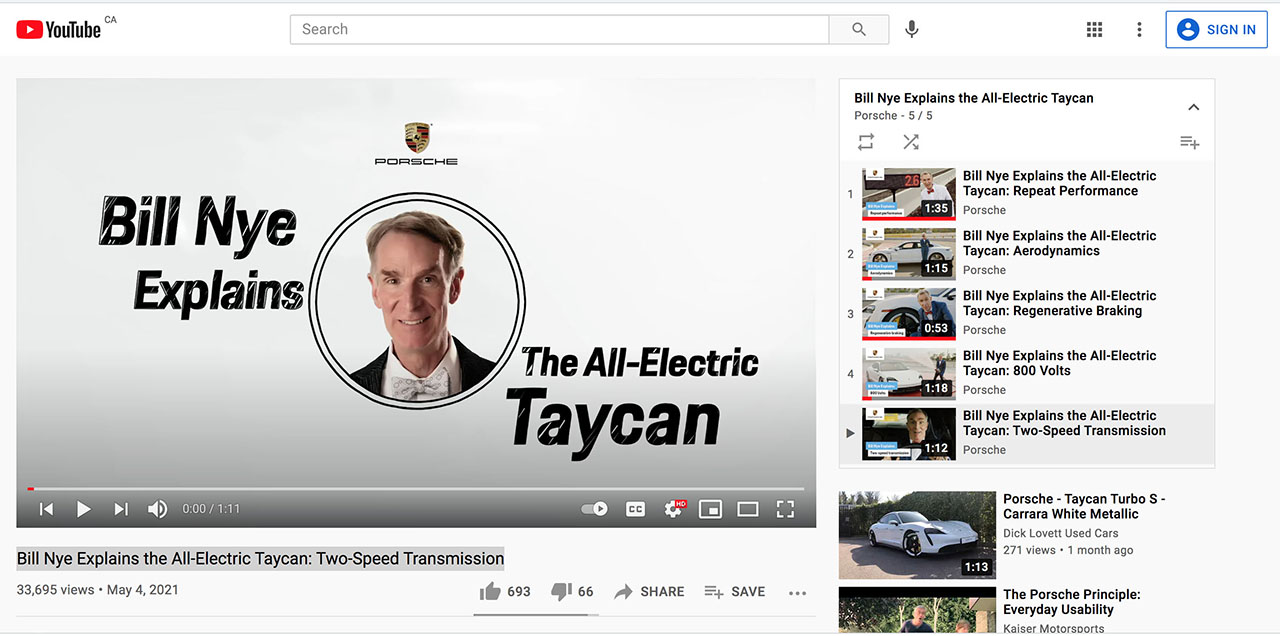Go to the YouTube home logo
The image size is (1280, 636).
[x=59, y=30]
